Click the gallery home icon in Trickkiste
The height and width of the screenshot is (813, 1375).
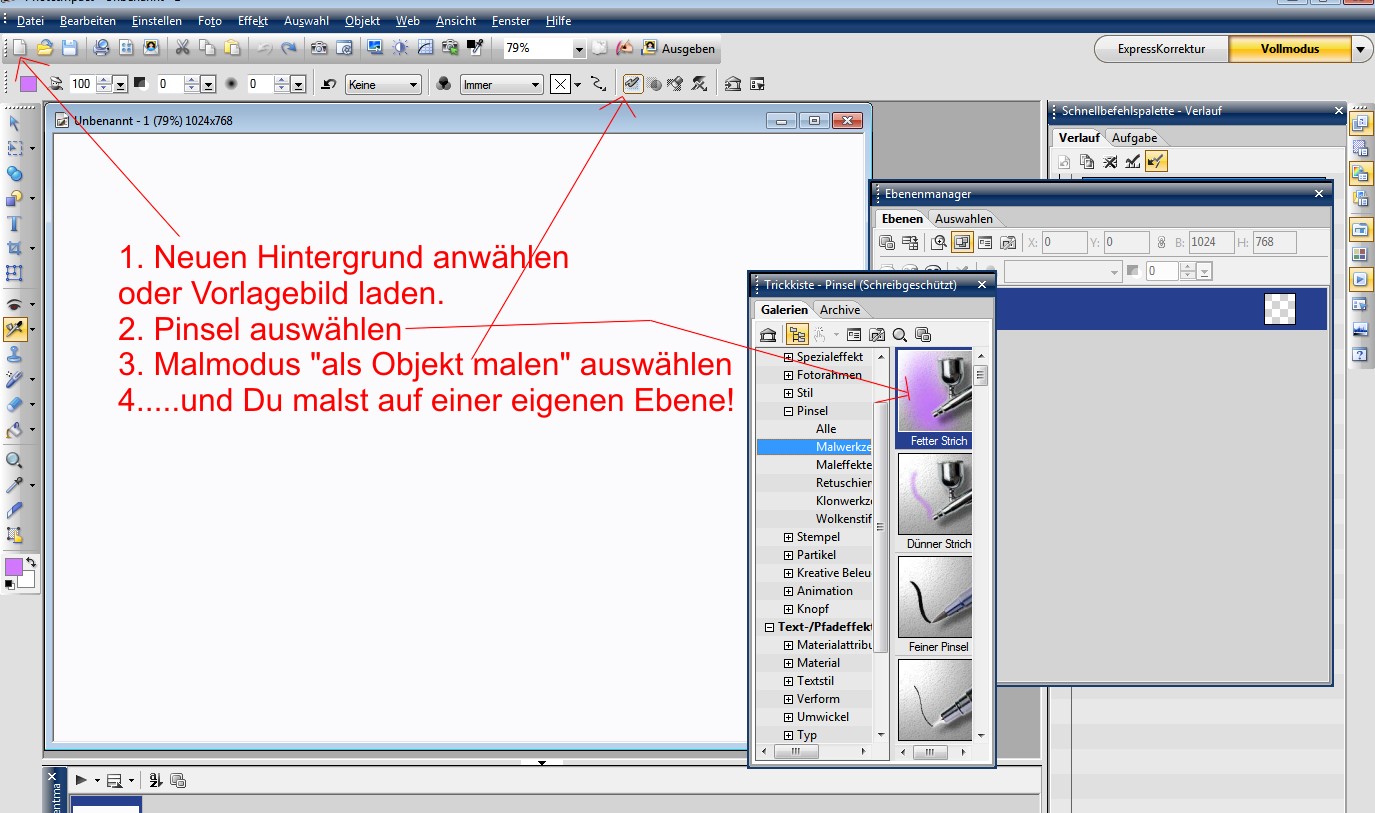coord(768,335)
